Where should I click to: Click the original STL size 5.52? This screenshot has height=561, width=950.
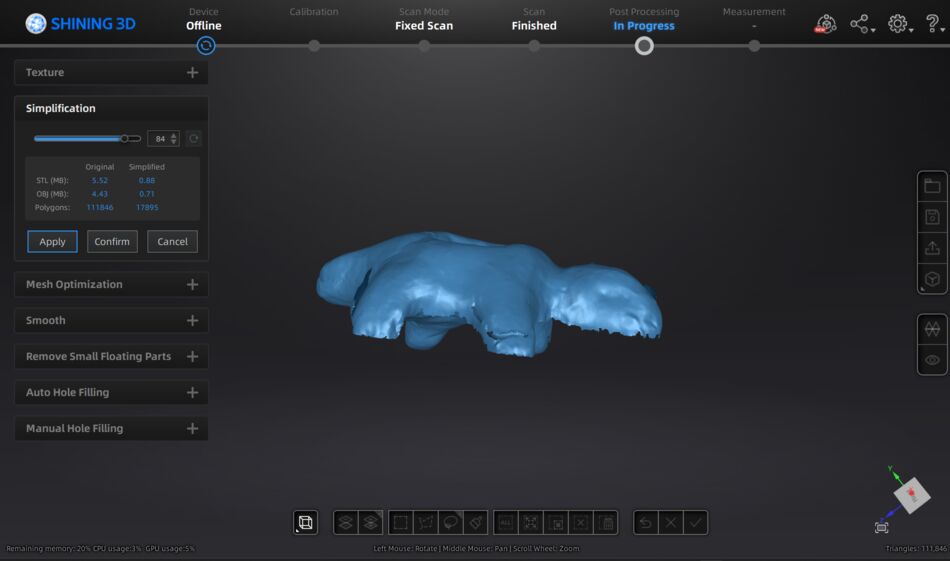(x=100, y=181)
